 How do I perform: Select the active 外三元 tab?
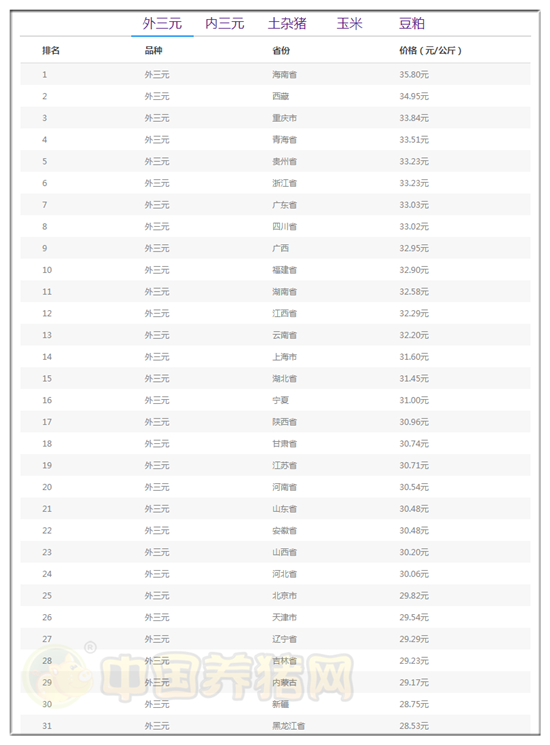[162, 23]
